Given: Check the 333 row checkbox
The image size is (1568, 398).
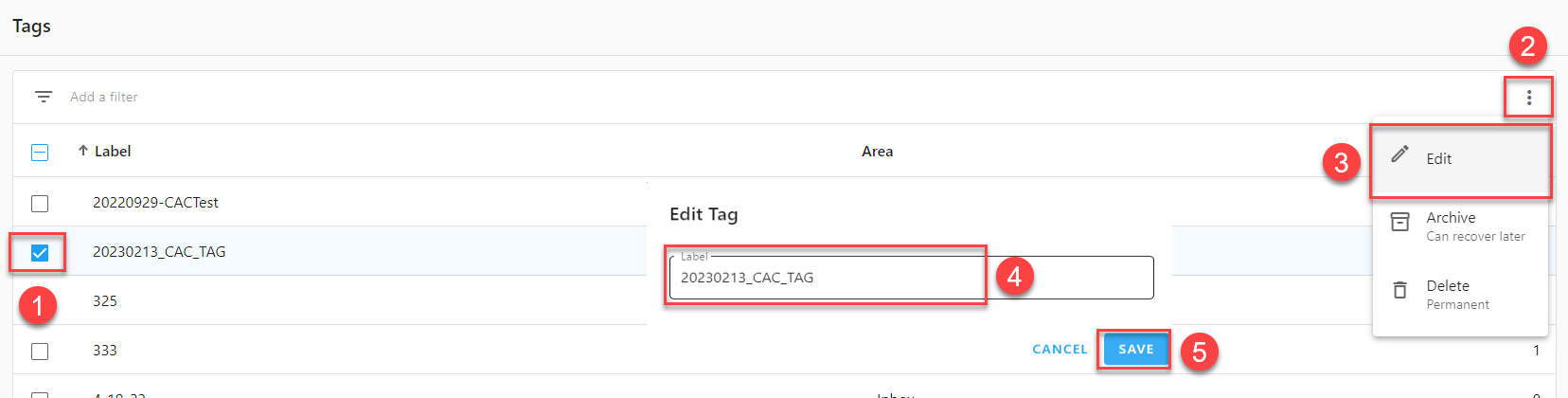Looking at the screenshot, I should coord(40,351).
